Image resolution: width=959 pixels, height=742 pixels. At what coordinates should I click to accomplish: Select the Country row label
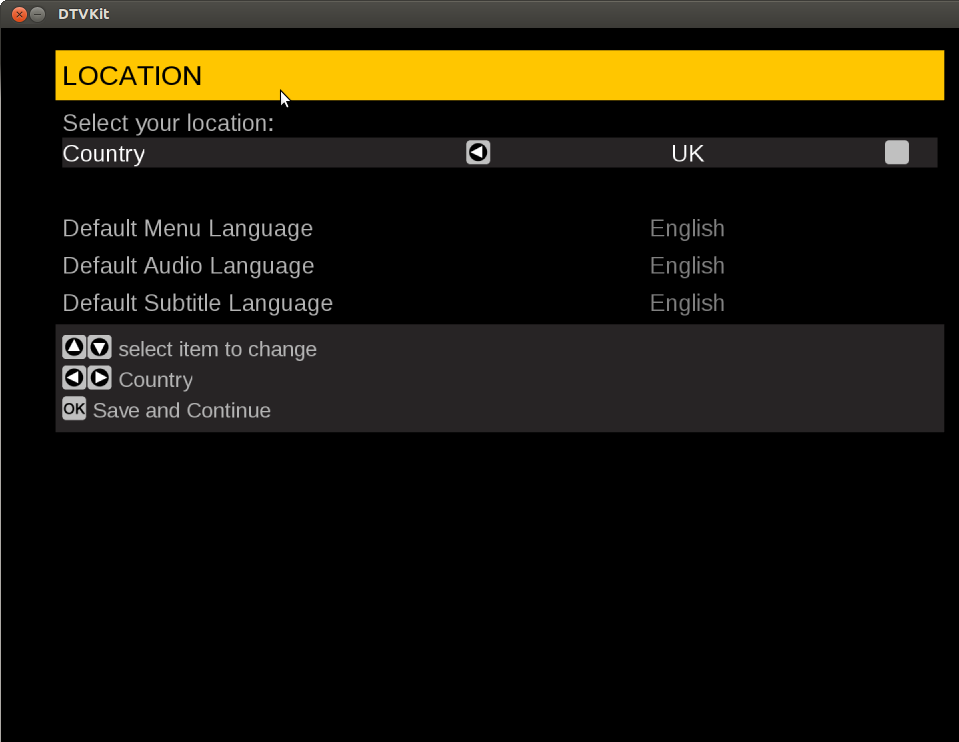click(104, 154)
